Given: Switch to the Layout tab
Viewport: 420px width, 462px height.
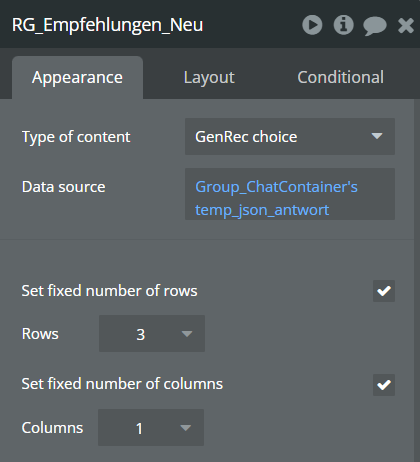Looking at the screenshot, I should 209,77.
